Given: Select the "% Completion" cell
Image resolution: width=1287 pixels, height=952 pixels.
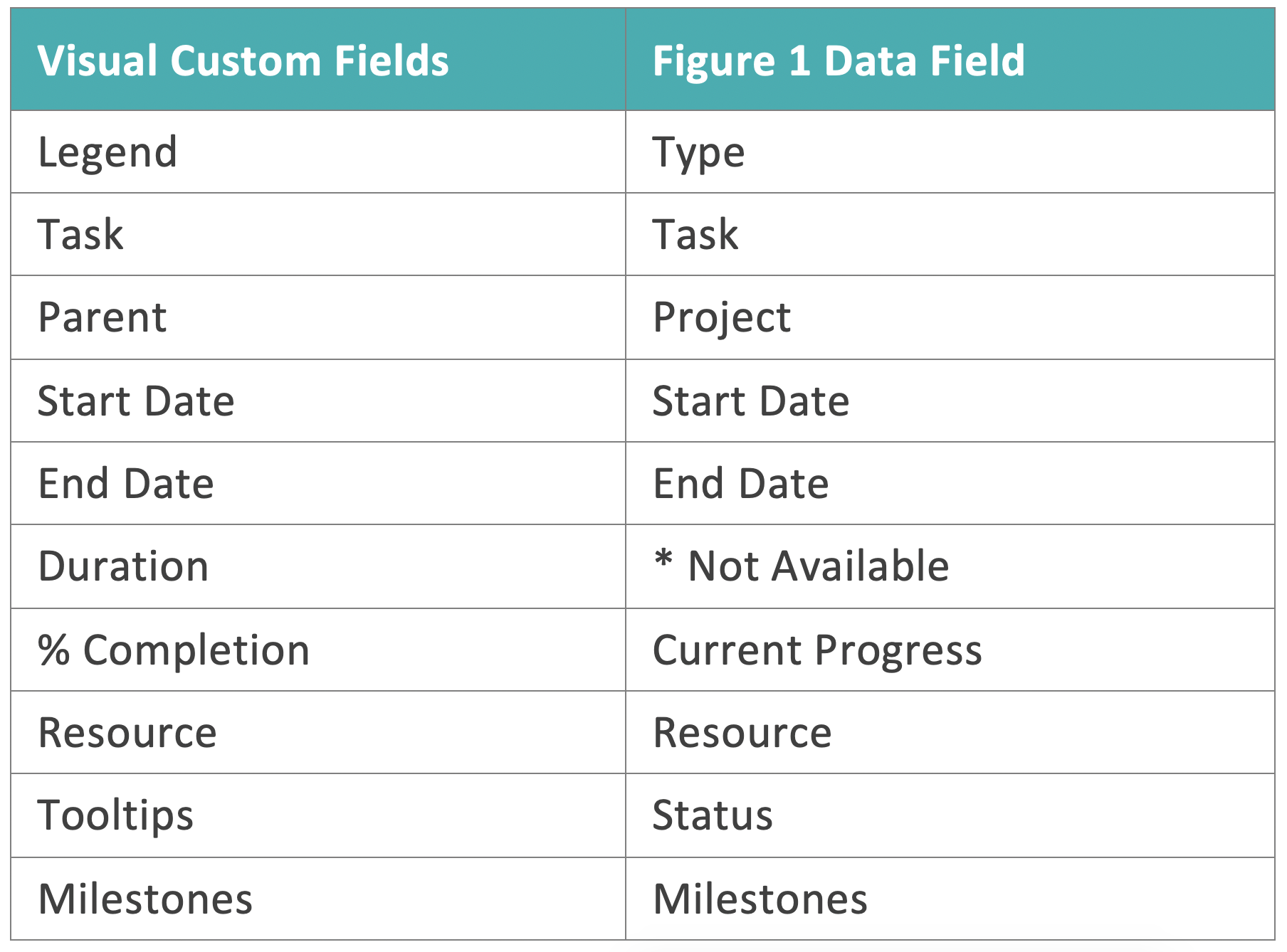Looking at the screenshot, I should point(174,650).
